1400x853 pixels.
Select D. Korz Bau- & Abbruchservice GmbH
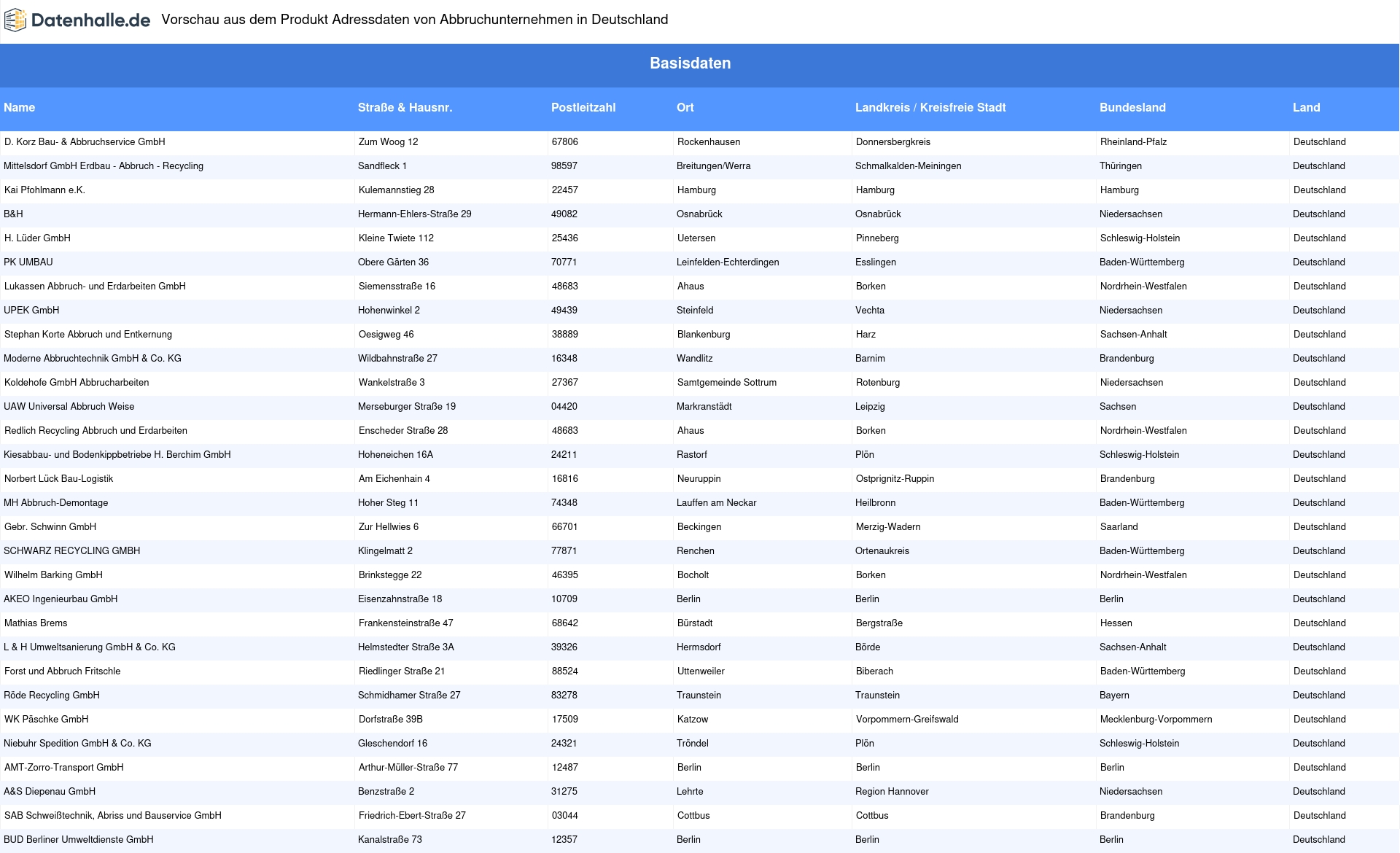click(x=85, y=142)
